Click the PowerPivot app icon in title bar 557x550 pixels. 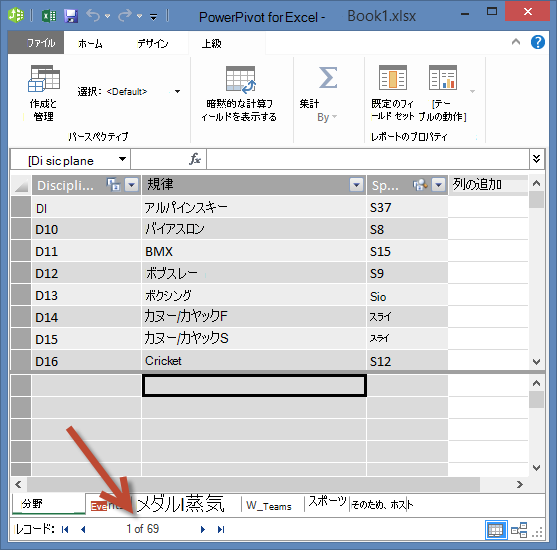click(16, 16)
